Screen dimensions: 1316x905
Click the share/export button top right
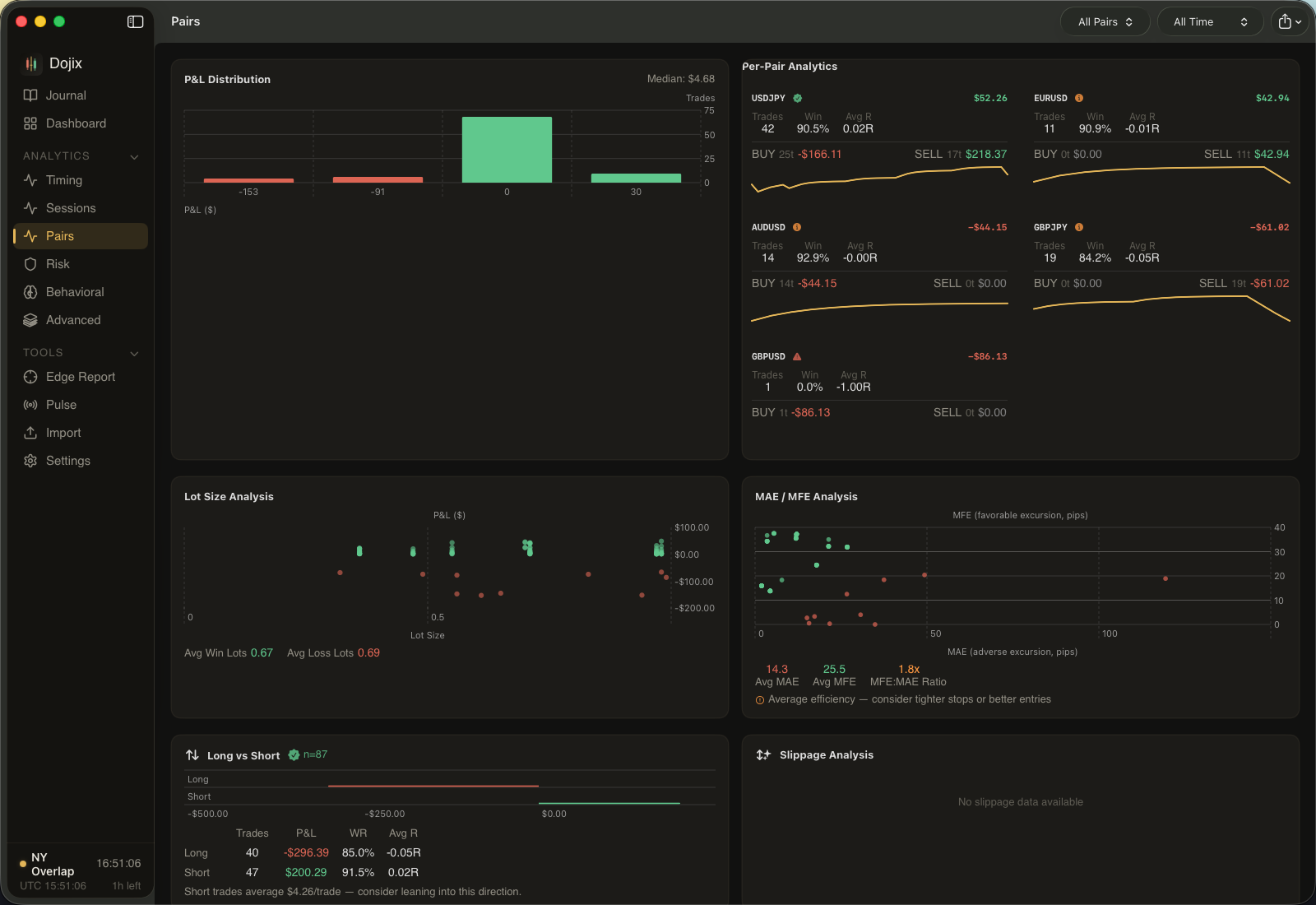(1289, 21)
